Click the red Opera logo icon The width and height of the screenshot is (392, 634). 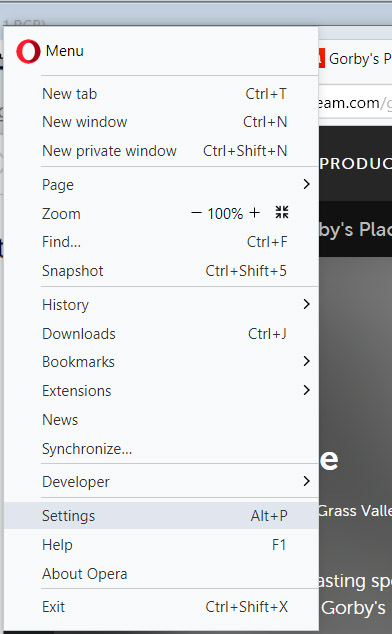point(28,51)
